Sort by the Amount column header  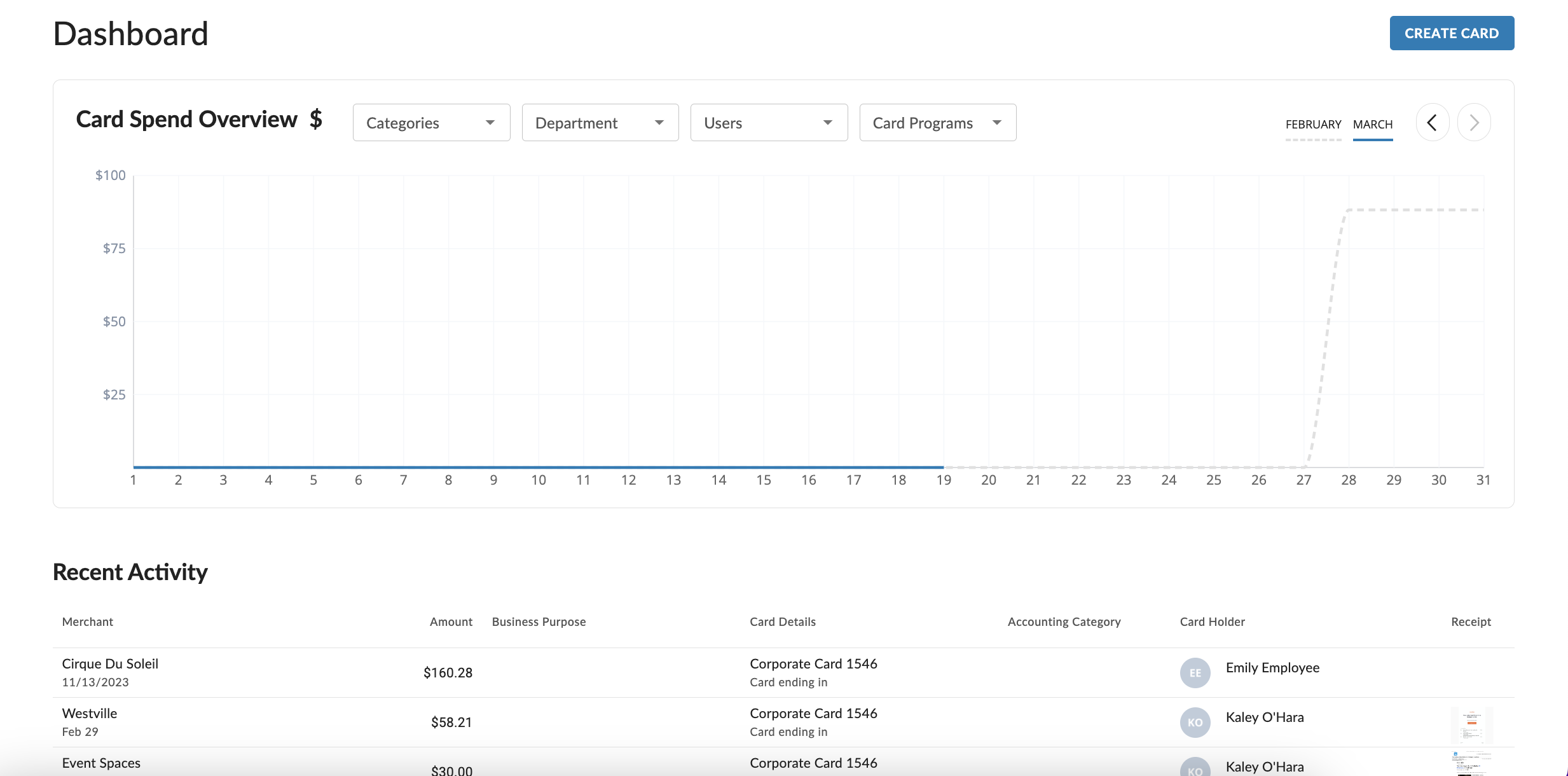click(x=451, y=622)
